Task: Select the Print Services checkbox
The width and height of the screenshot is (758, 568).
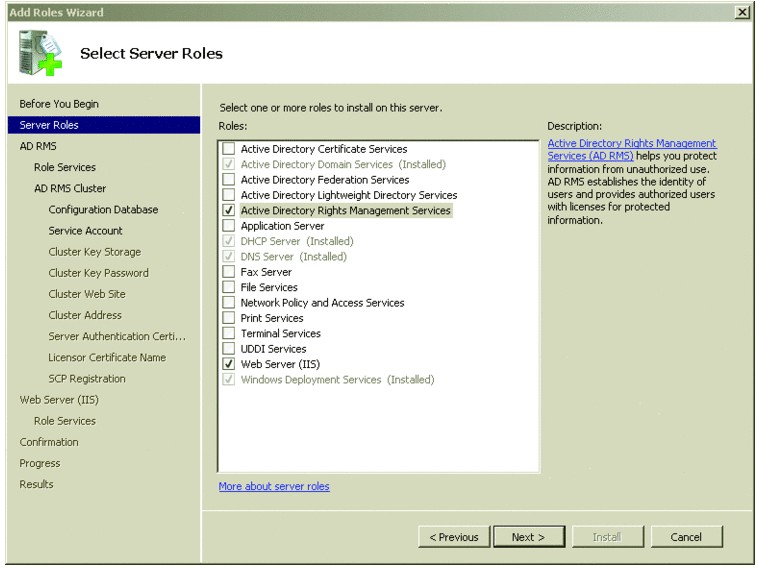Action: click(229, 318)
